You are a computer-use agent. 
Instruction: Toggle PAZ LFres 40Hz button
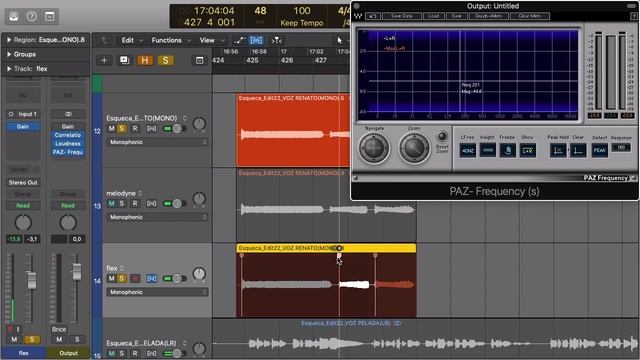(468, 151)
